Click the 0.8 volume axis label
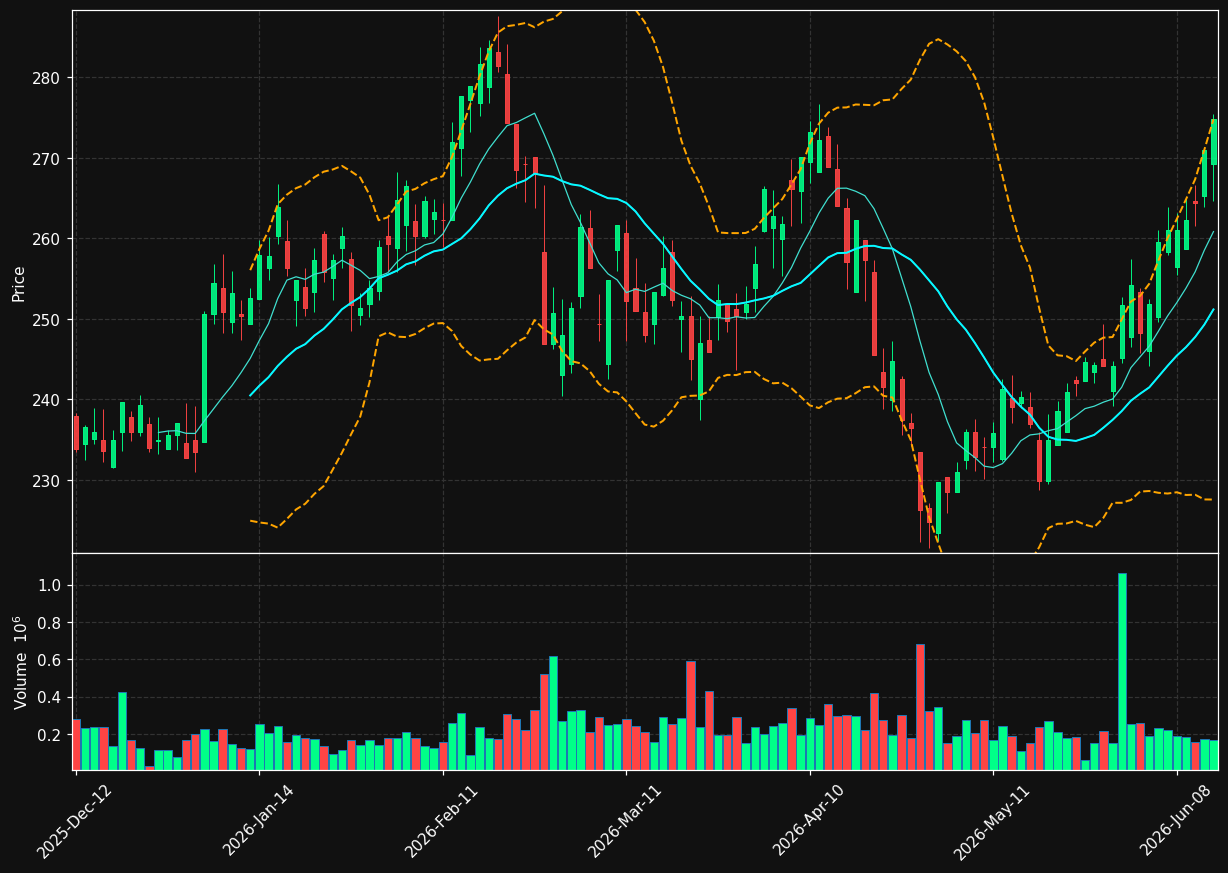 [52, 623]
